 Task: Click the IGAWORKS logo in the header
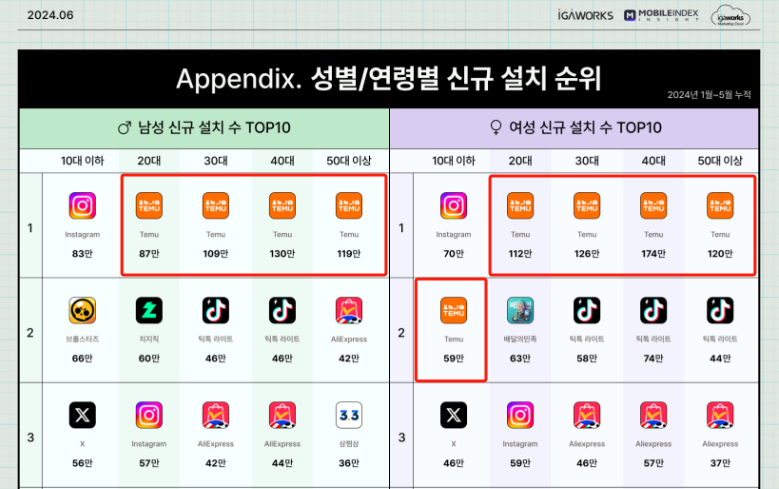(x=598, y=15)
